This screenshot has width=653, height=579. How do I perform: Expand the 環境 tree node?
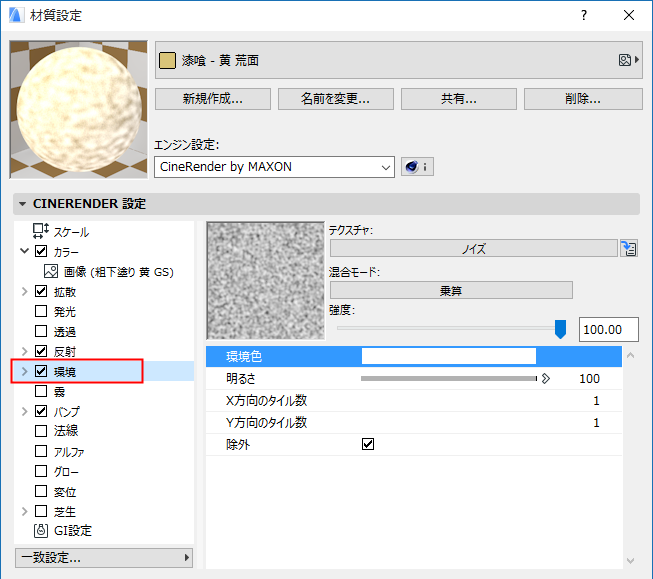[25, 371]
